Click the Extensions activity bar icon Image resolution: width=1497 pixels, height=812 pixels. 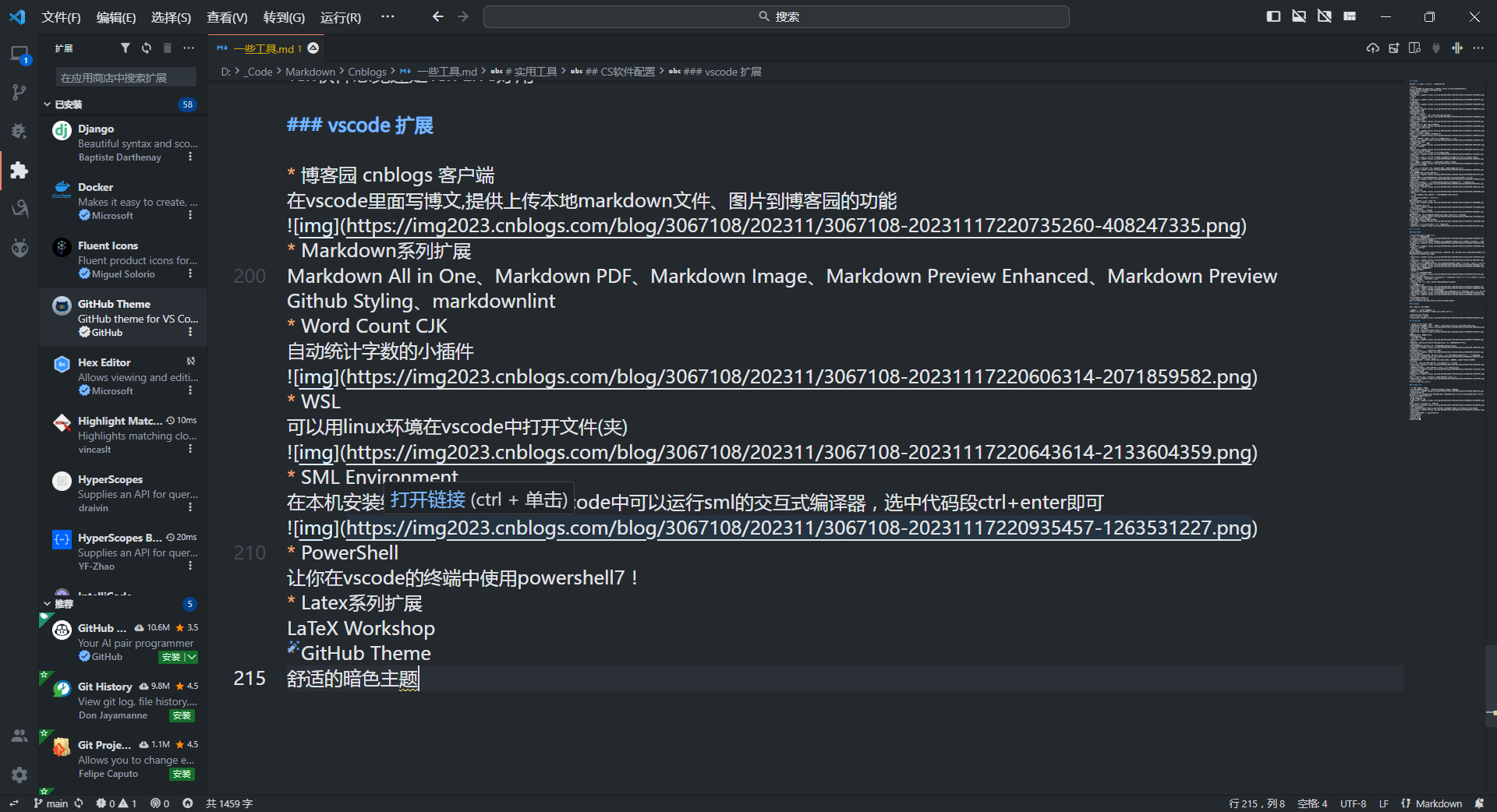pyautogui.click(x=19, y=170)
